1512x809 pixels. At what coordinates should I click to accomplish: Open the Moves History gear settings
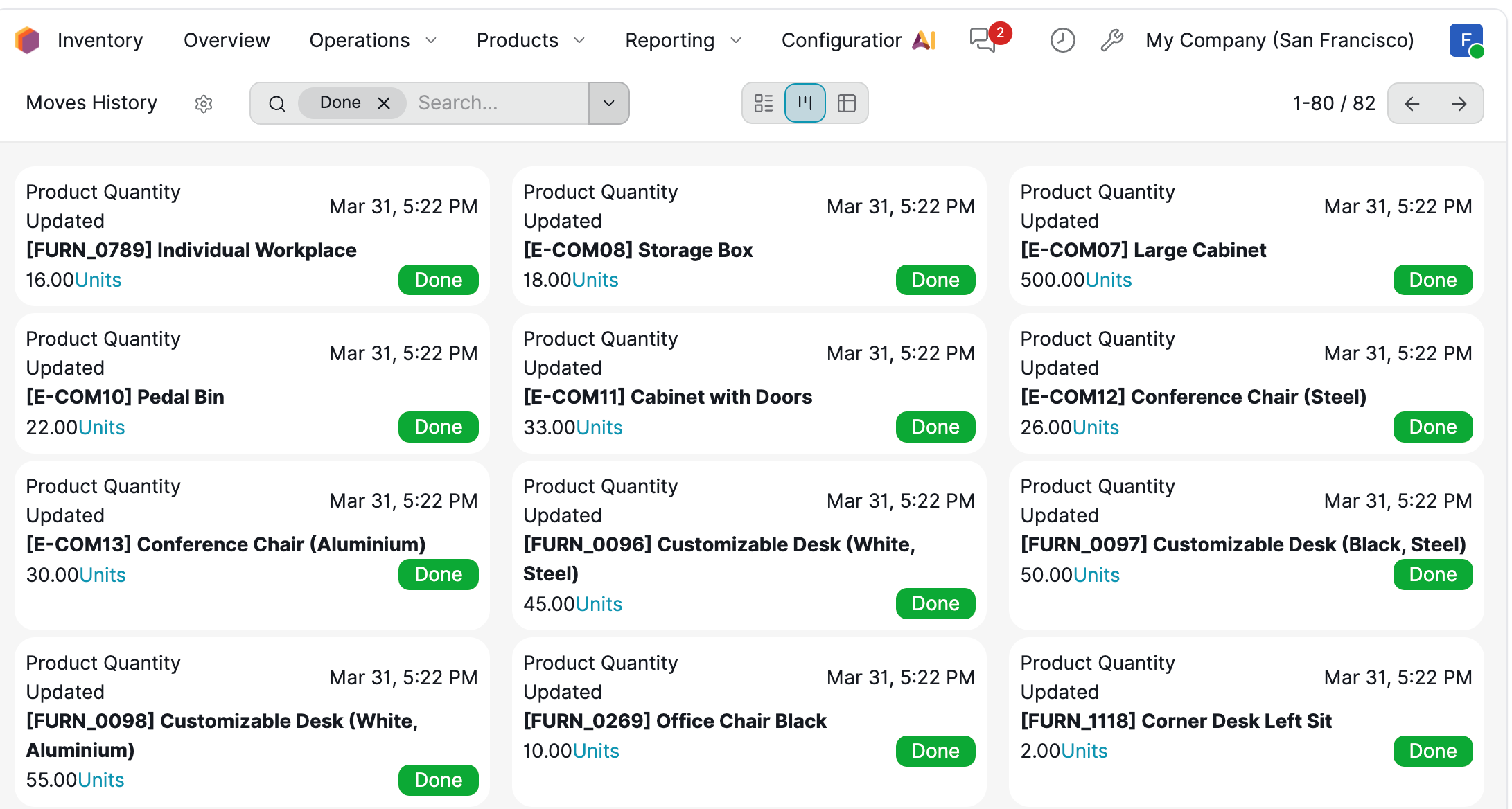(203, 104)
